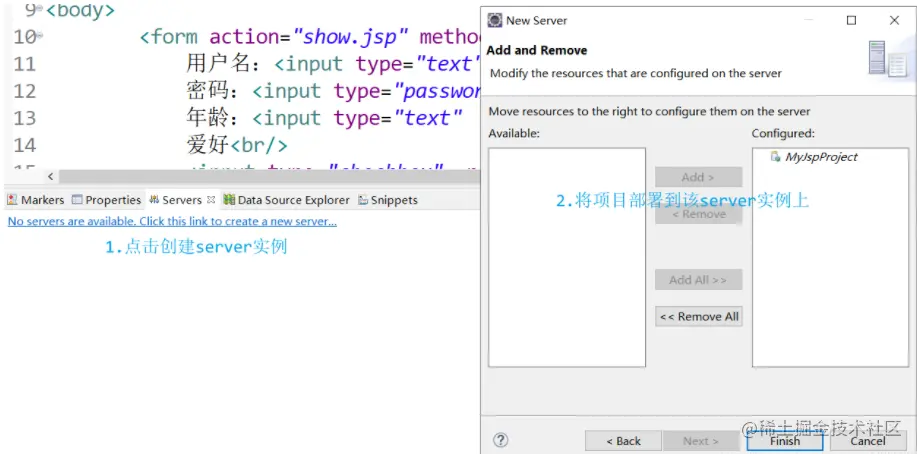
Task: Click the Markers tab icon
Action: pyautogui.click(x=12, y=200)
